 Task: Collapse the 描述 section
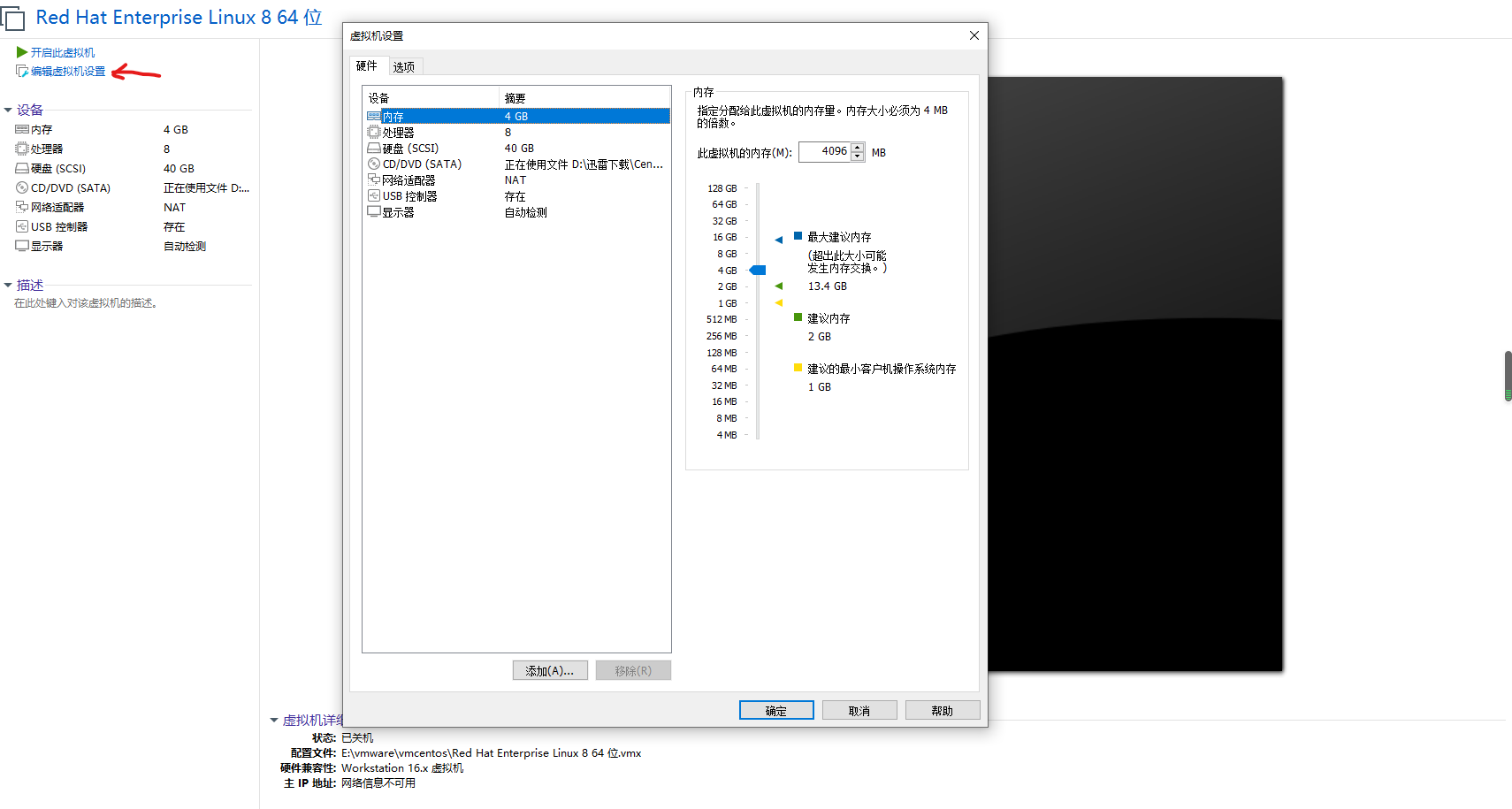[8, 285]
